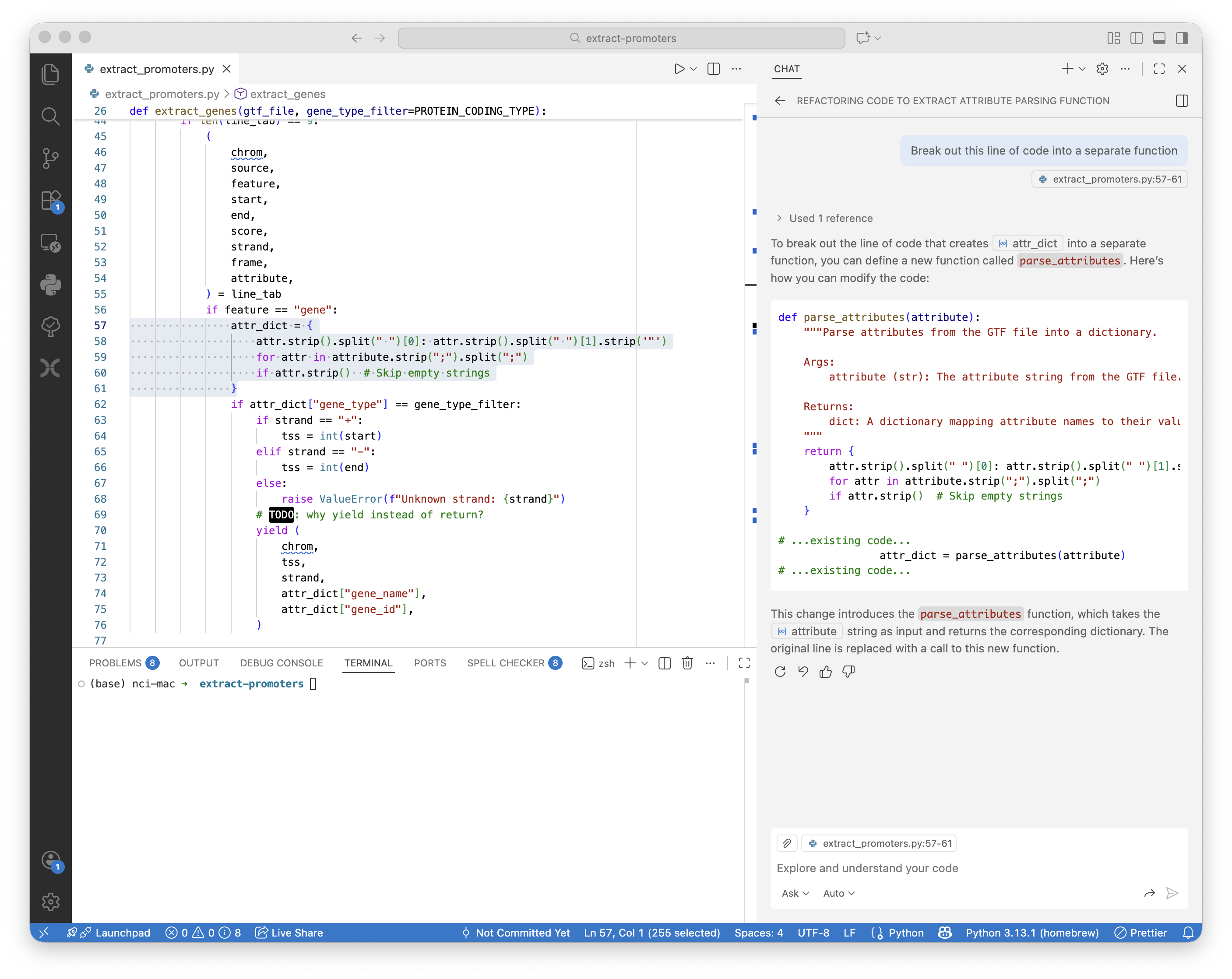Image resolution: width=1232 pixels, height=979 pixels.
Task: Toggle the bottom panel visibility
Action: (1159, 38)
